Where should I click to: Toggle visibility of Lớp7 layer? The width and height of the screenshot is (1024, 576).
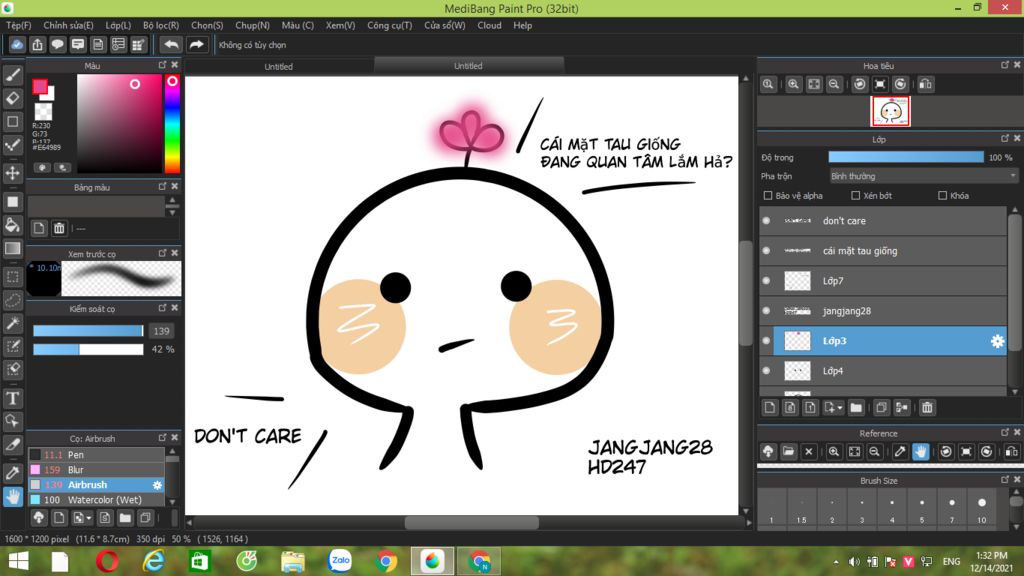coord(766,281)
